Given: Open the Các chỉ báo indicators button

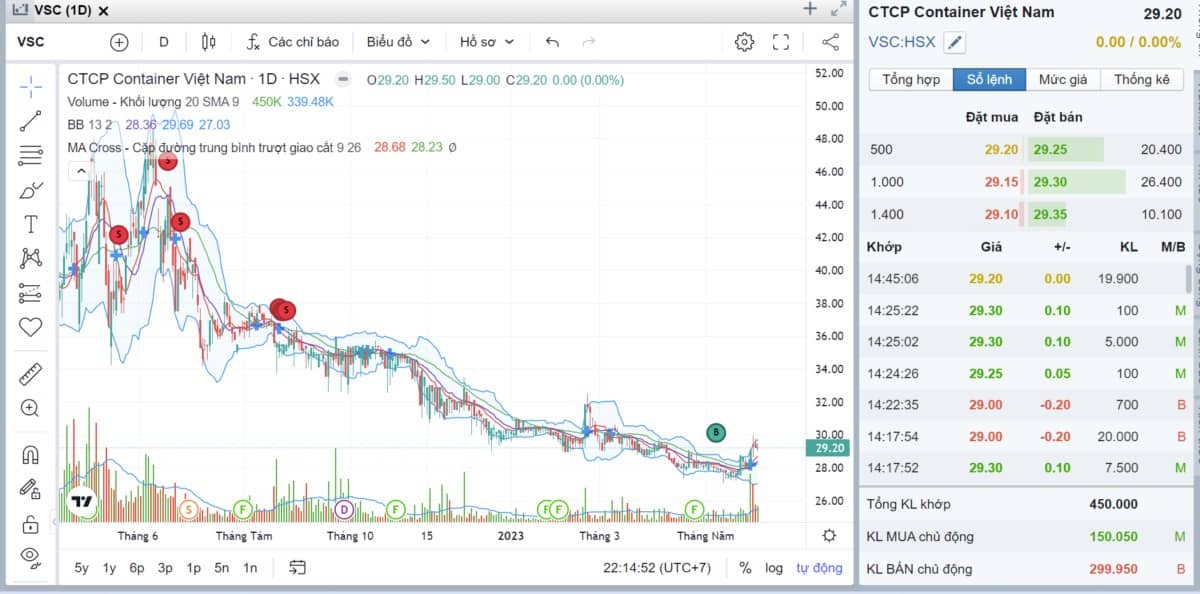Looking at the screenshot, I should (293, 42).
